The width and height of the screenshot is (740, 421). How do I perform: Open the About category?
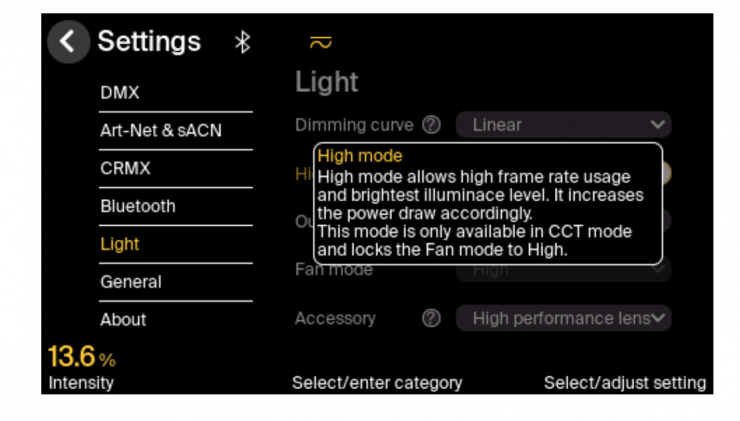pos(123,320)
